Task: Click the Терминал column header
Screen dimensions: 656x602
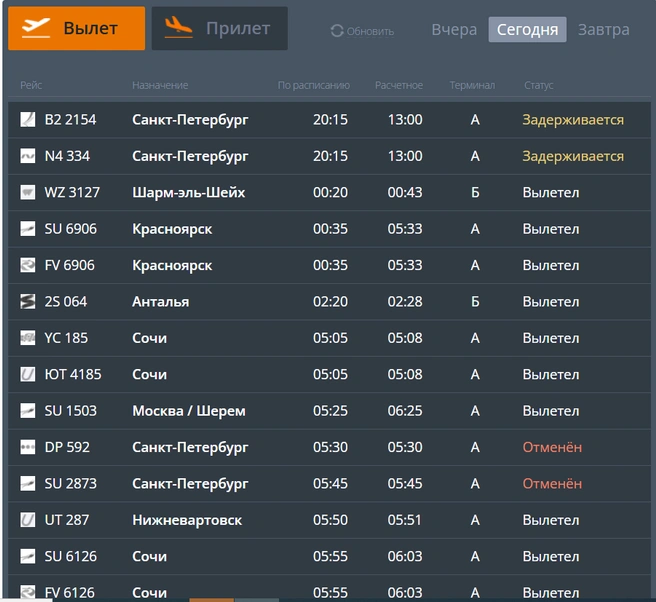Action: (472, 85)
